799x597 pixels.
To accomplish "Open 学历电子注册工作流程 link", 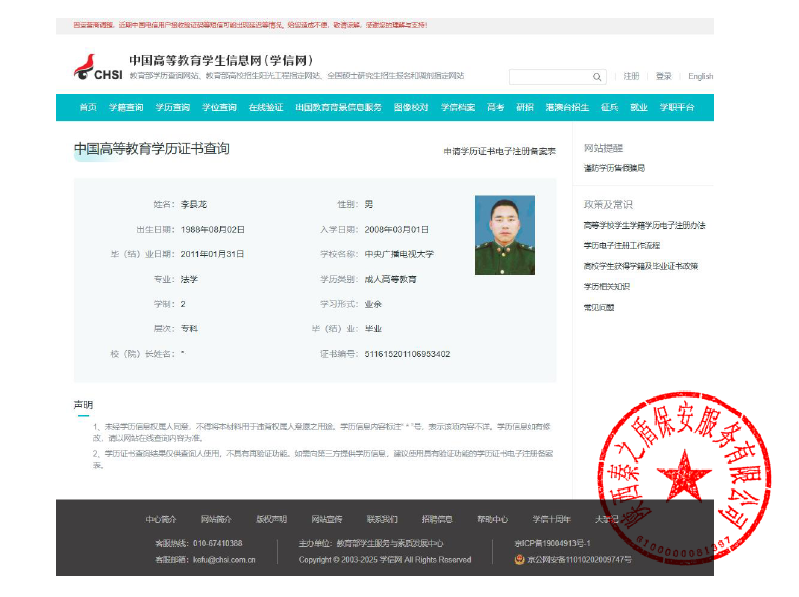I will point(622,245).
